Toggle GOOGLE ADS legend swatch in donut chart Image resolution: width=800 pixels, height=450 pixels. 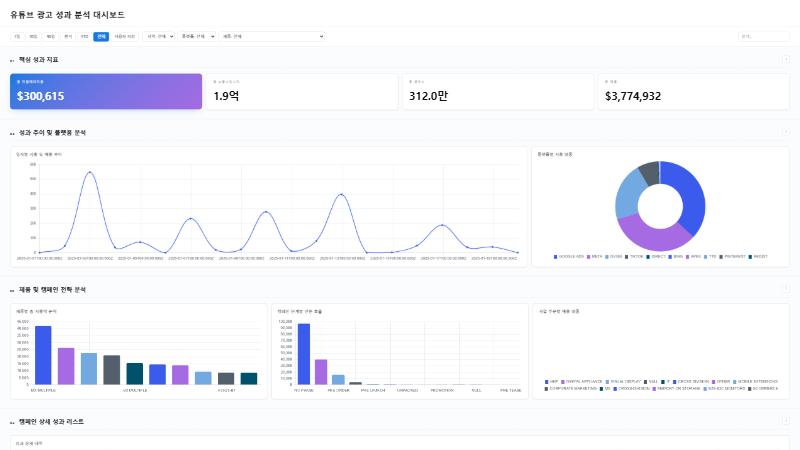(556, 257)
